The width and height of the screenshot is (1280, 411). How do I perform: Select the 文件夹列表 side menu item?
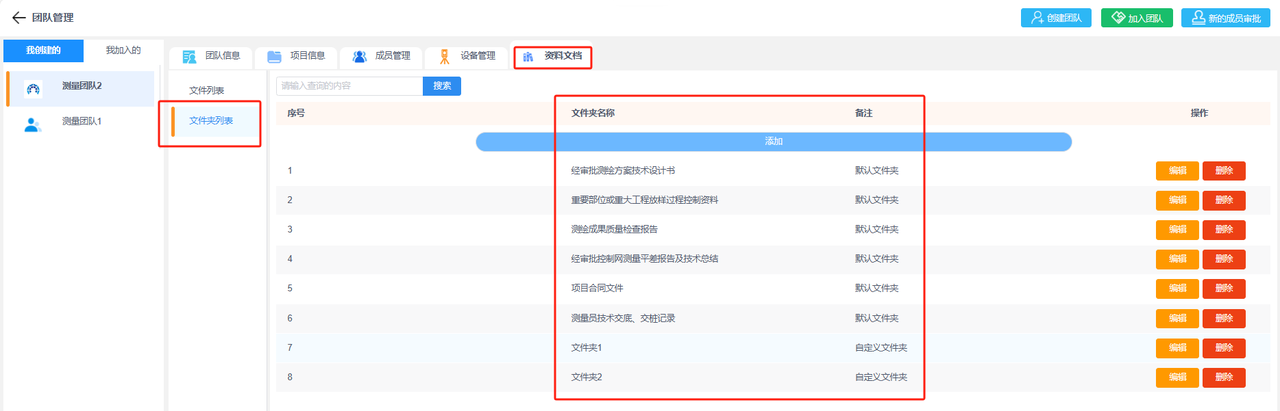[211, 121]
